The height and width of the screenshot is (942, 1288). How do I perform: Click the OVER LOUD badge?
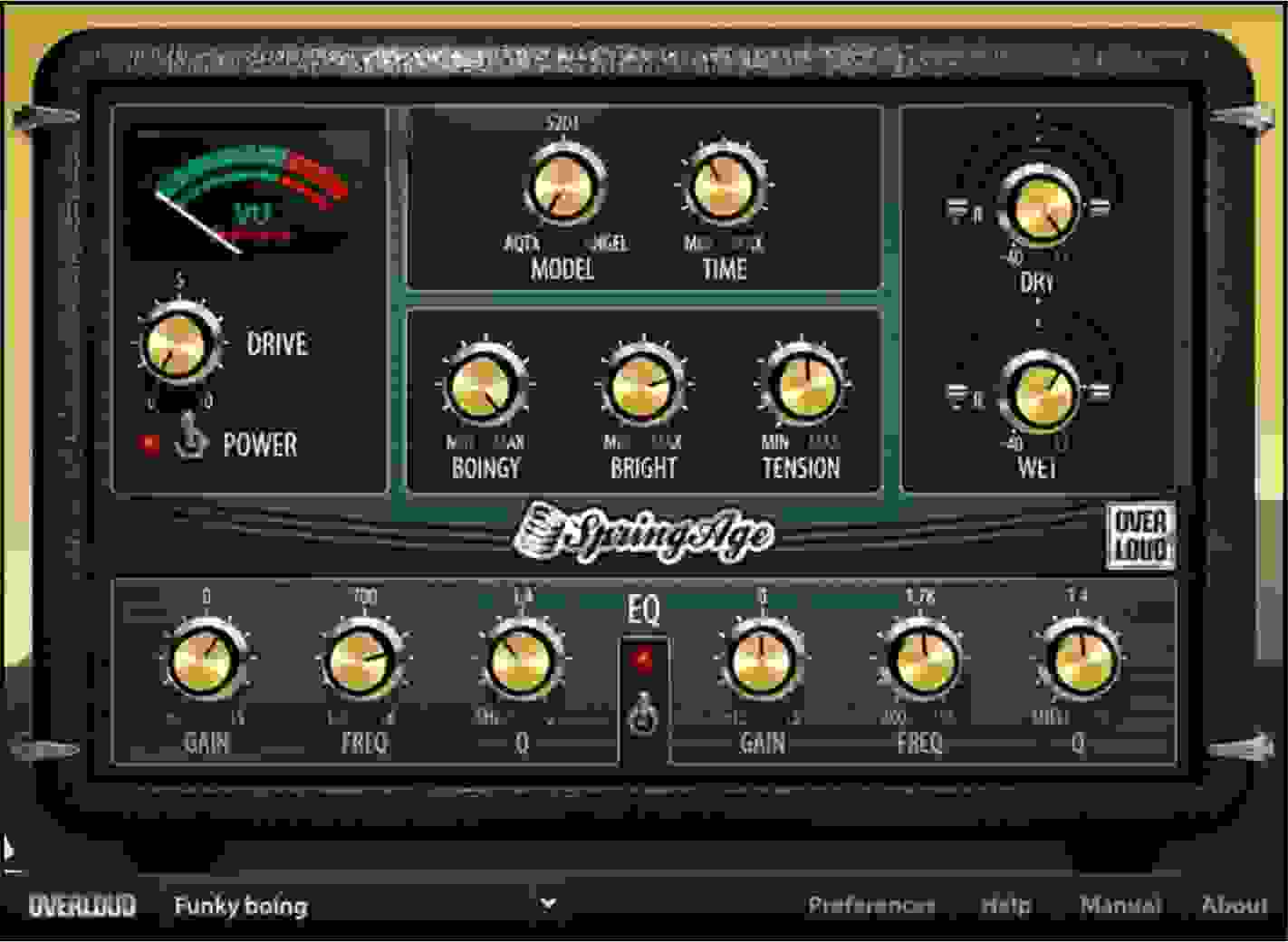[x=1139, y=534]
